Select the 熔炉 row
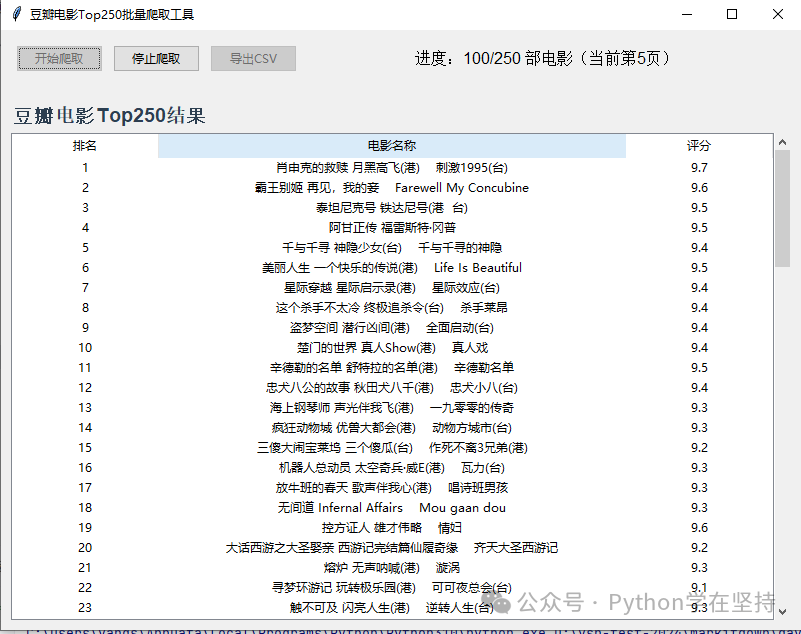Image resolution: width=801 pixels, height=634 pixels. pos(392,568)
